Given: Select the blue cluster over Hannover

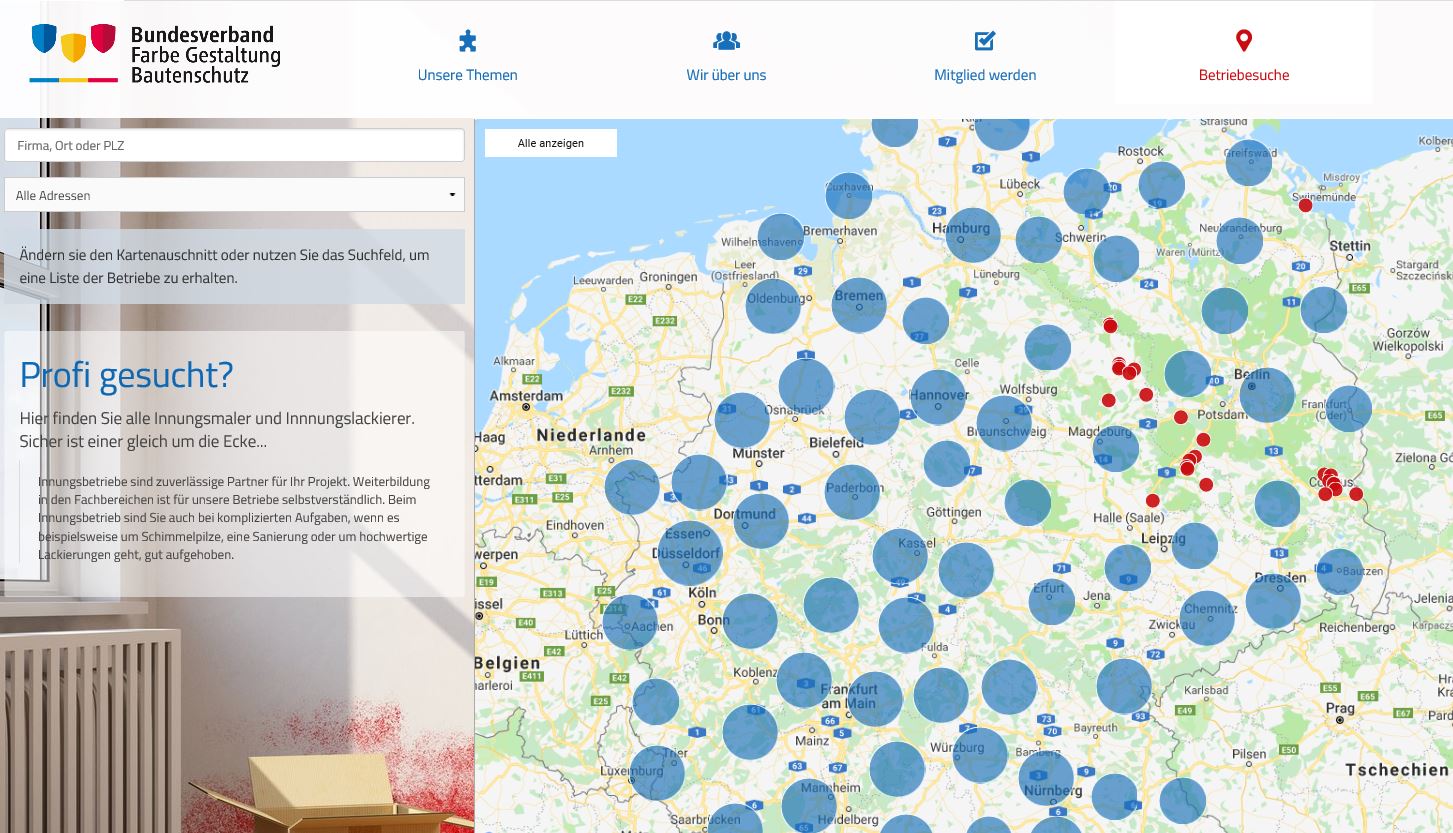Looking at the screenshot, I should point(938,397).
